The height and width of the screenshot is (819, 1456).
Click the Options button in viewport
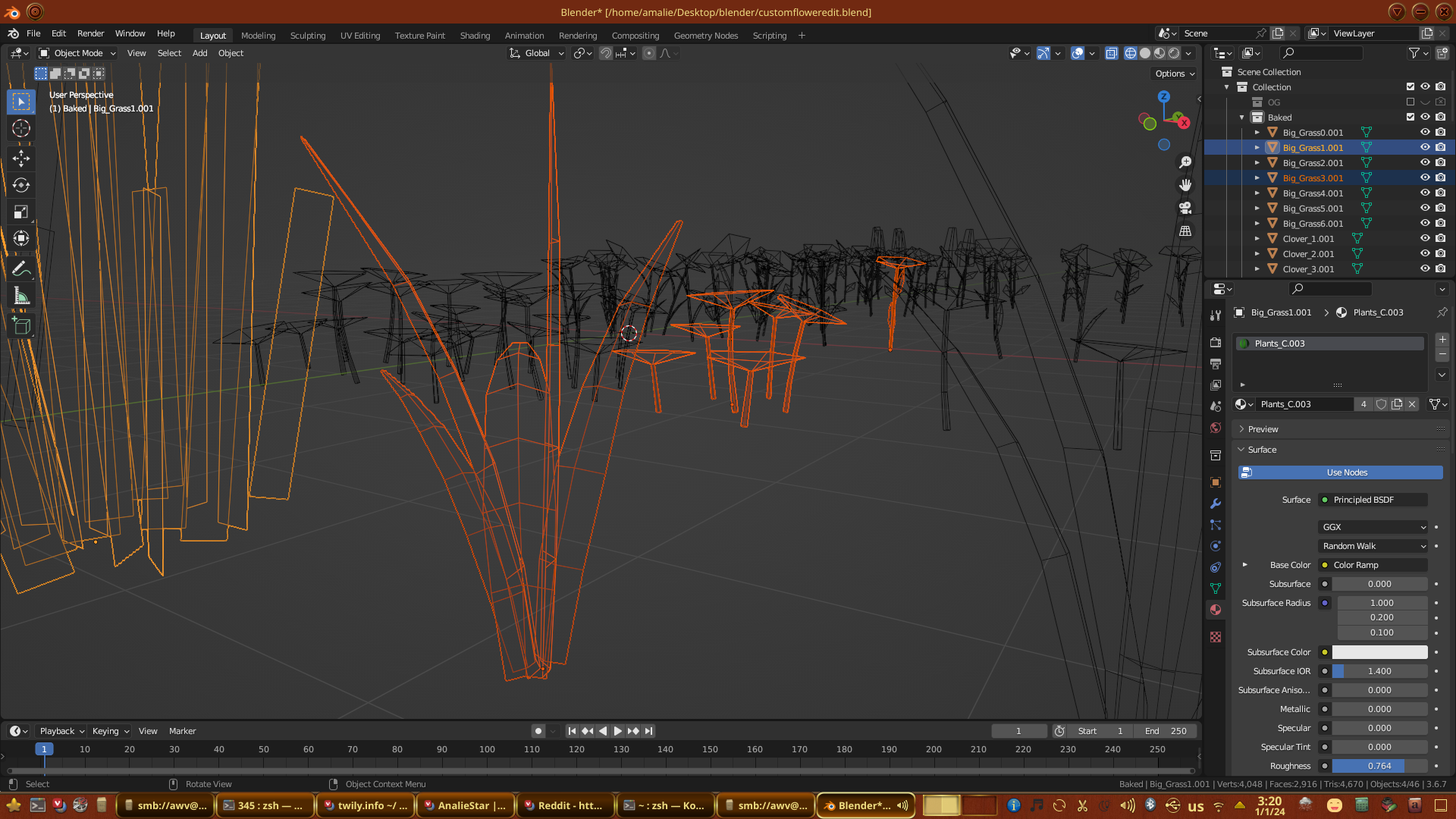[1175, 74]
